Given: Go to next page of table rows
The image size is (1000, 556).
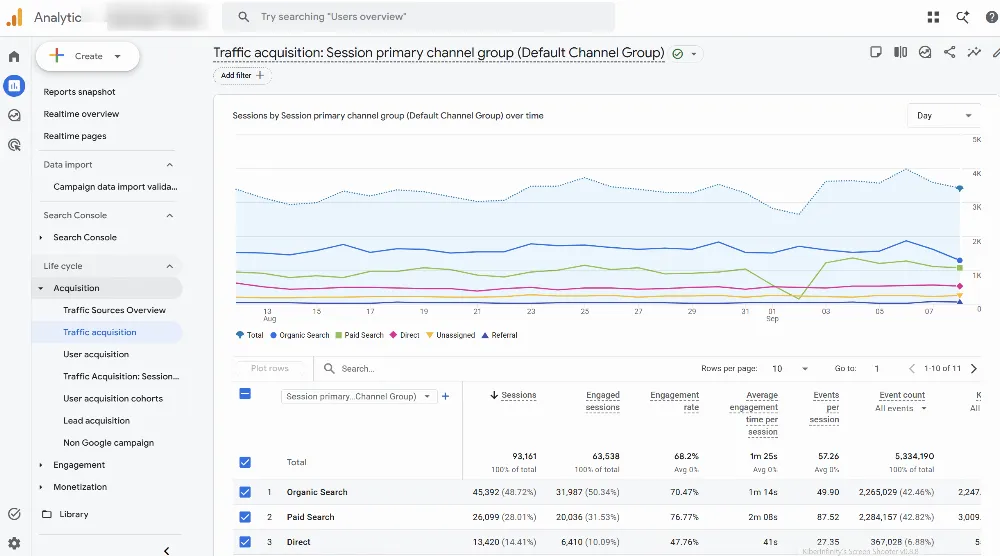Looking at the screenshot, I should [x=974, y=369].
